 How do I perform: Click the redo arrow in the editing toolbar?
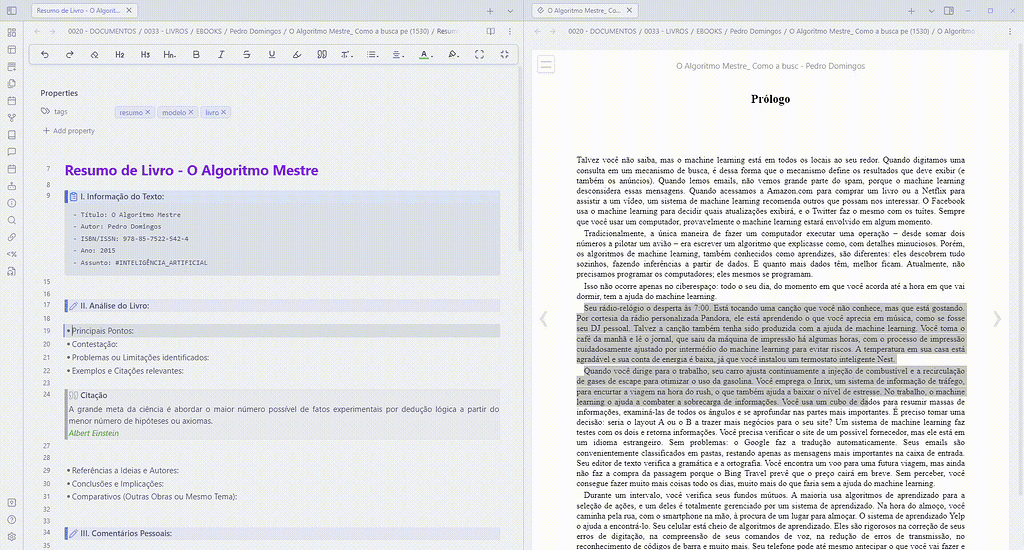69,55
